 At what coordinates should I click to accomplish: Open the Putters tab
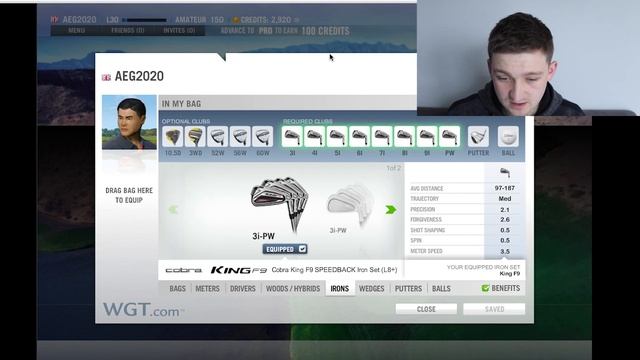pyautogui.click(x=408, y=289)
